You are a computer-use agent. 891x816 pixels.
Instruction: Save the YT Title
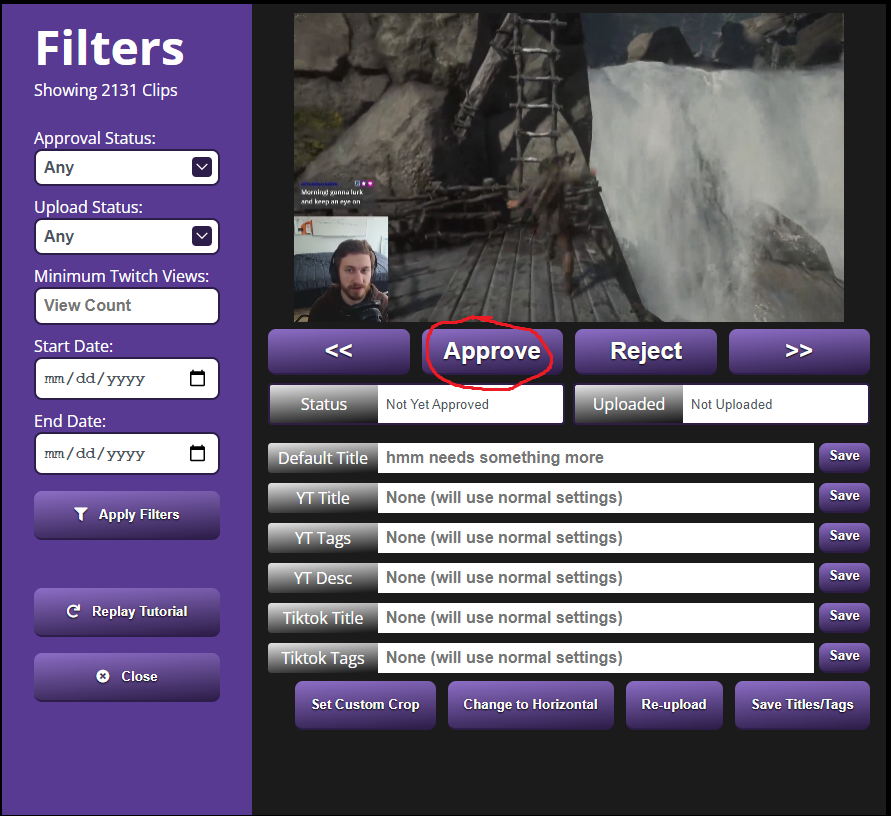click(844, 496)
